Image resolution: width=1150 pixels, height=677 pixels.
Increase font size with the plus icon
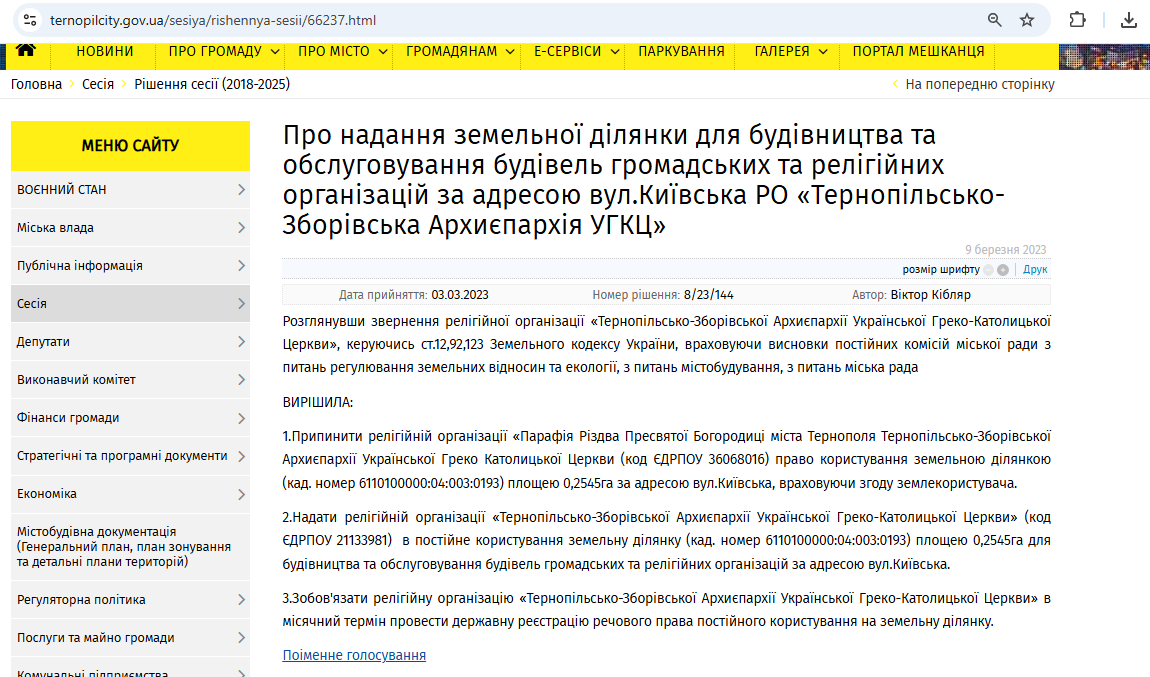pos(1003,270)
